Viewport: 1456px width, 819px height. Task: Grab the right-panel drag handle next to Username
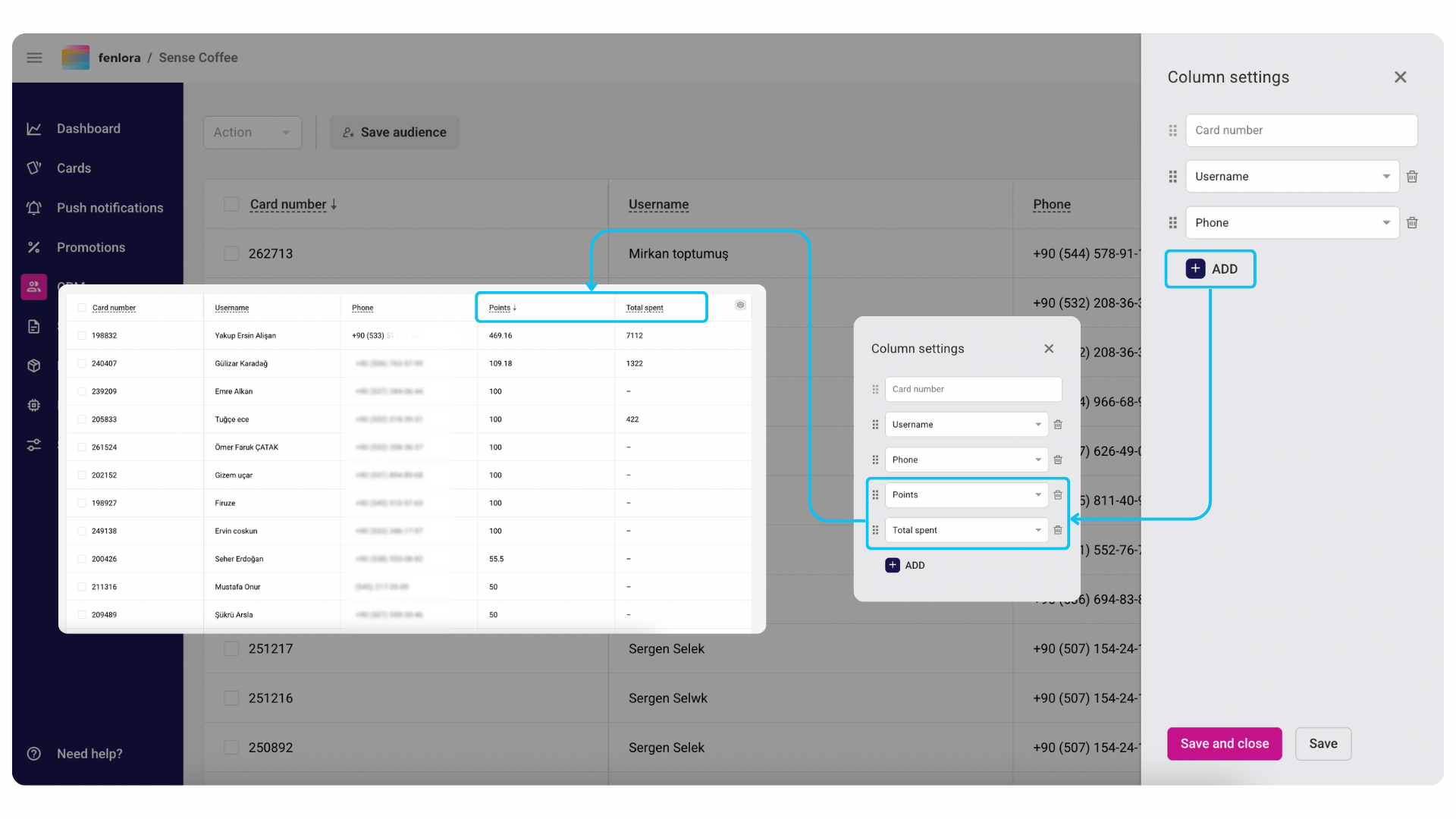pos(1173,177)
